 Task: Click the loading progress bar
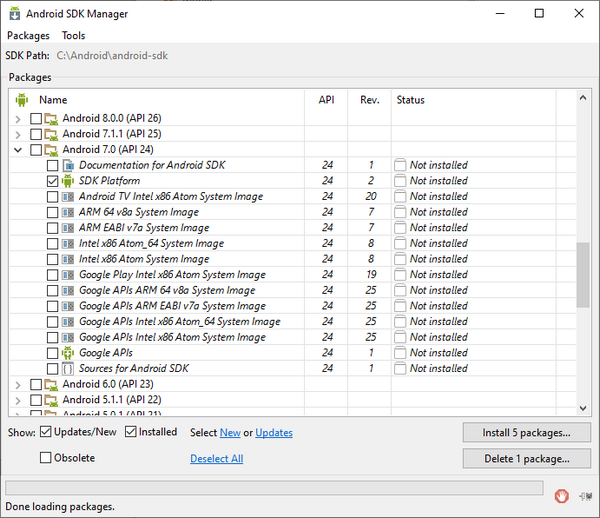pos(274,488)
